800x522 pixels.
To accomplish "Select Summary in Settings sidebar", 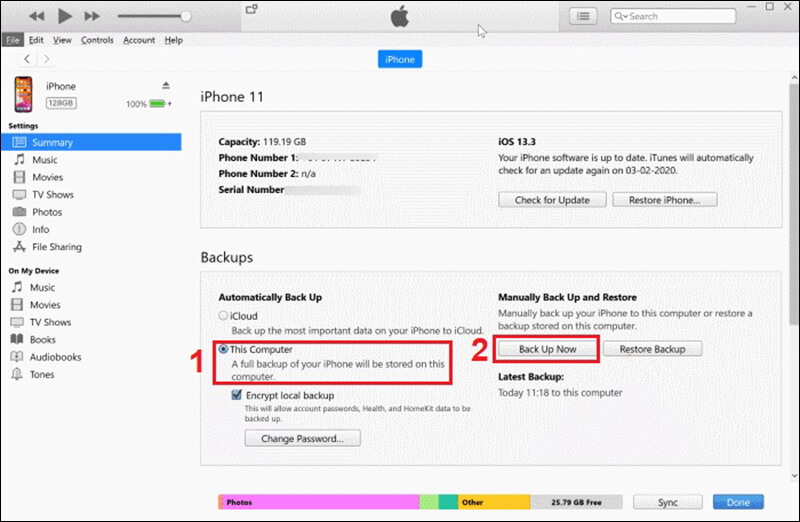I will (x=91, y=142).
